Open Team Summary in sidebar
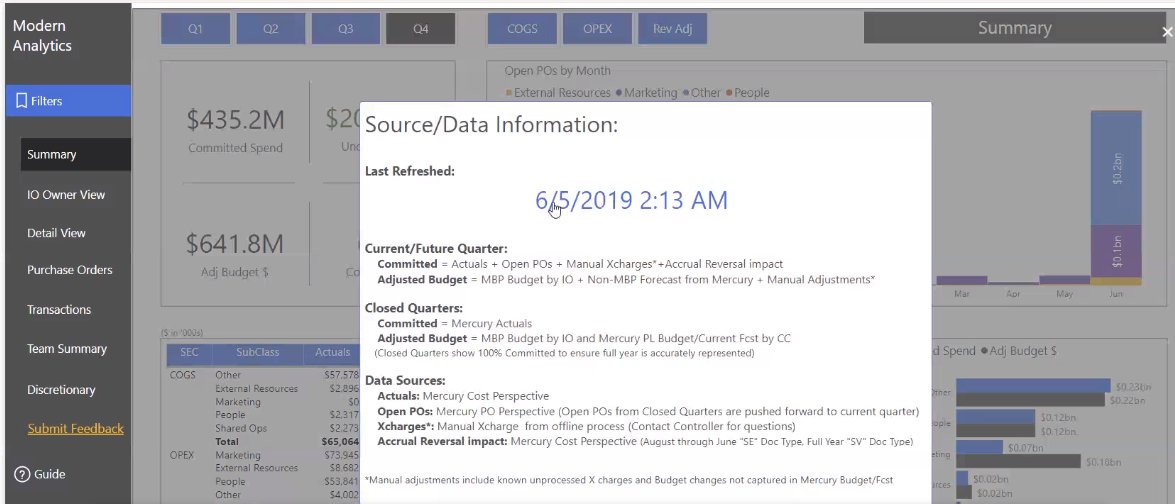 (x=67, y=348)
